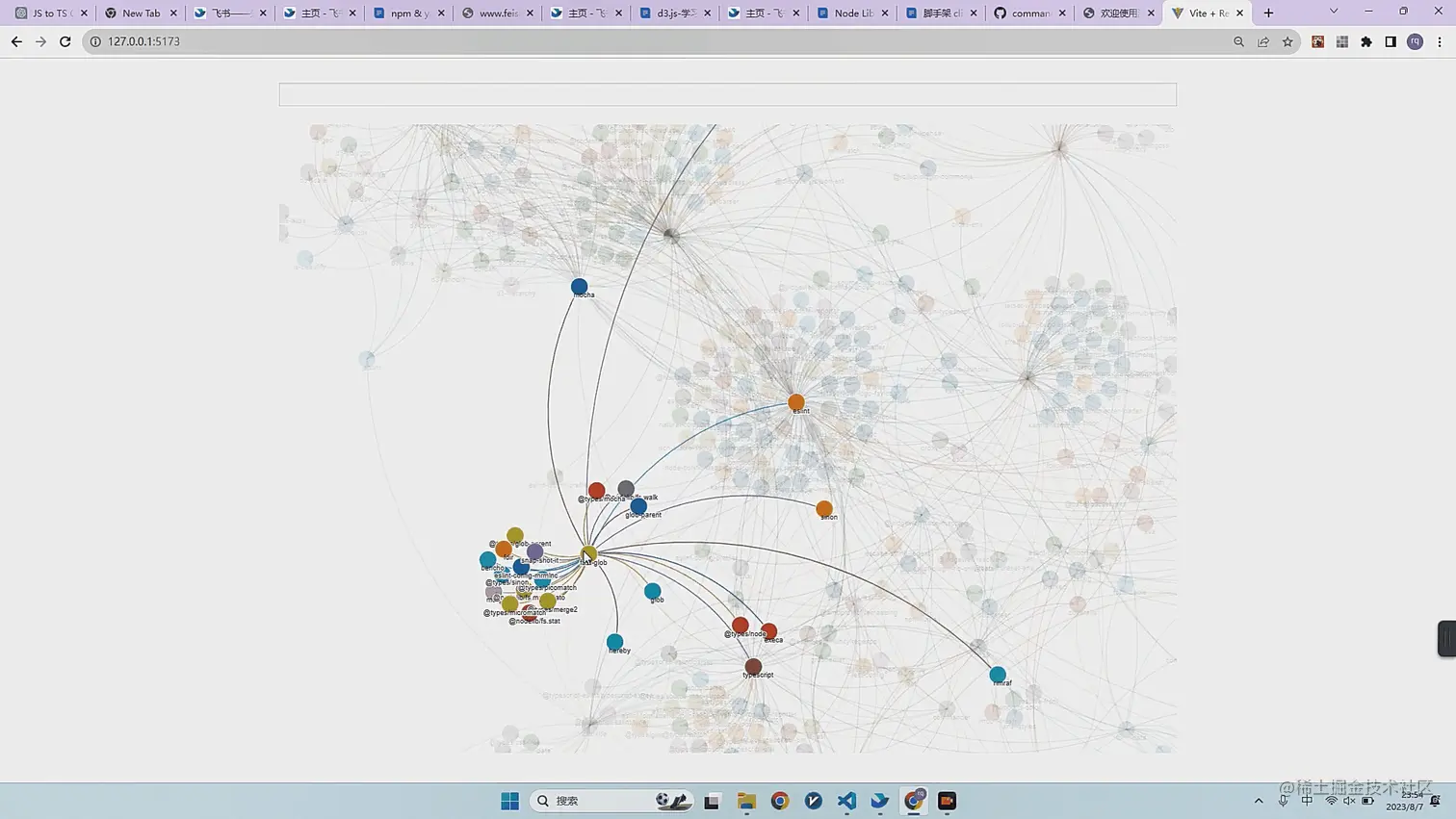
Task: Switch to the Node Lib tab
Action: tap(853, 13)
